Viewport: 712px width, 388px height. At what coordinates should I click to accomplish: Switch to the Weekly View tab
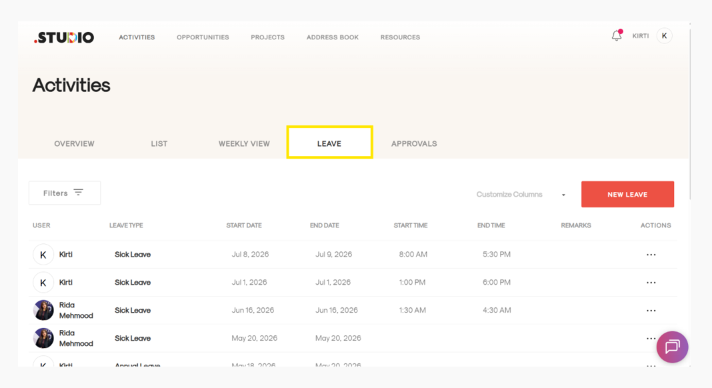(x=244, y=144)
